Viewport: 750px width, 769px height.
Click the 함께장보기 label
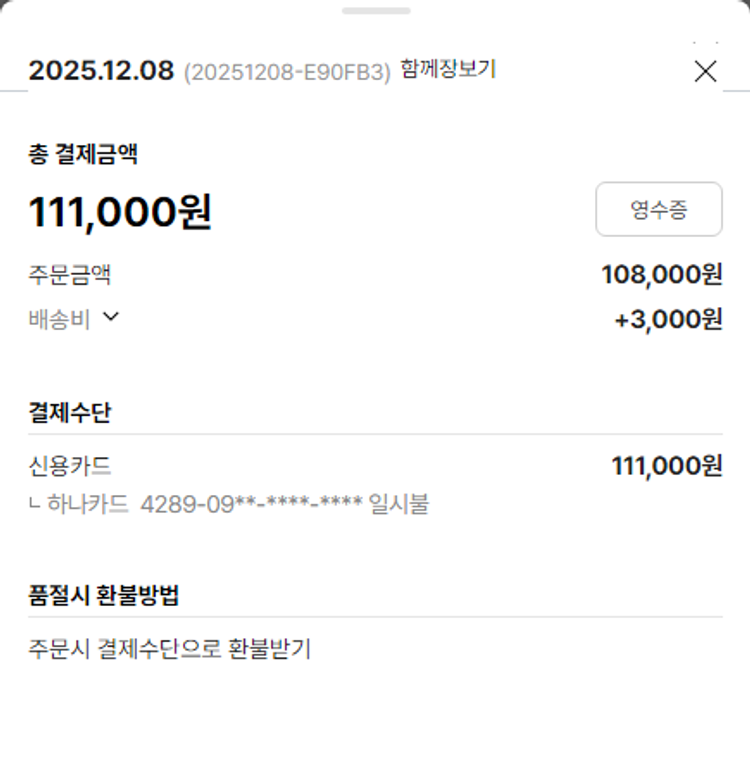[x=448, y=69]
